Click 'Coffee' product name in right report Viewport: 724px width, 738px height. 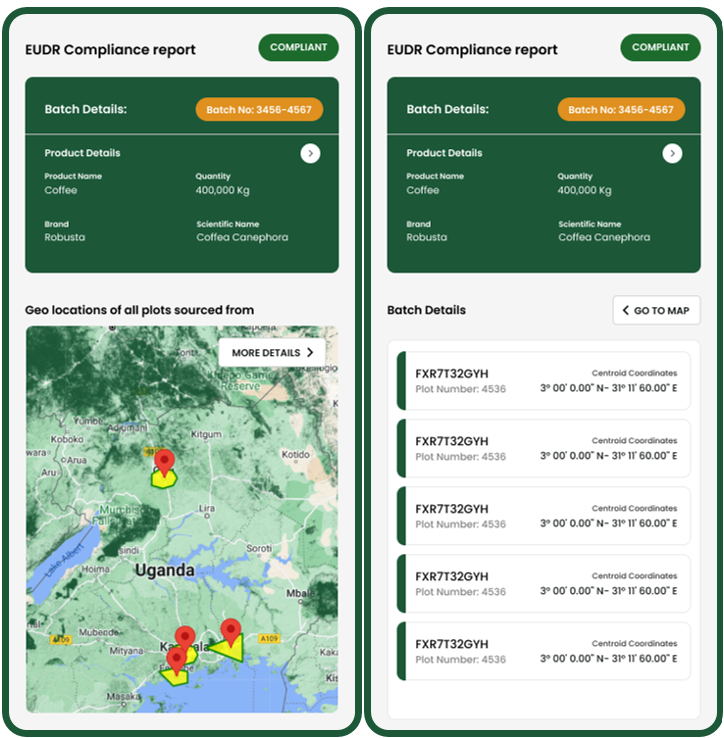coord(423,190)
